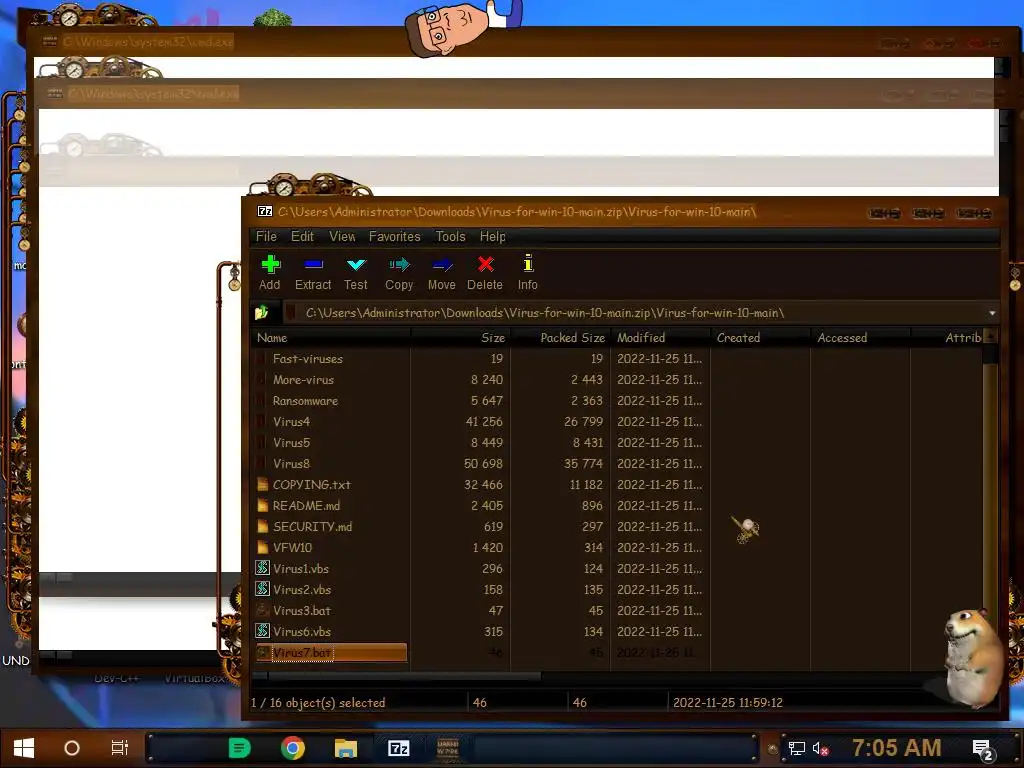
Task: Go up one folder with address bar icon
Action: pos(261,313)
